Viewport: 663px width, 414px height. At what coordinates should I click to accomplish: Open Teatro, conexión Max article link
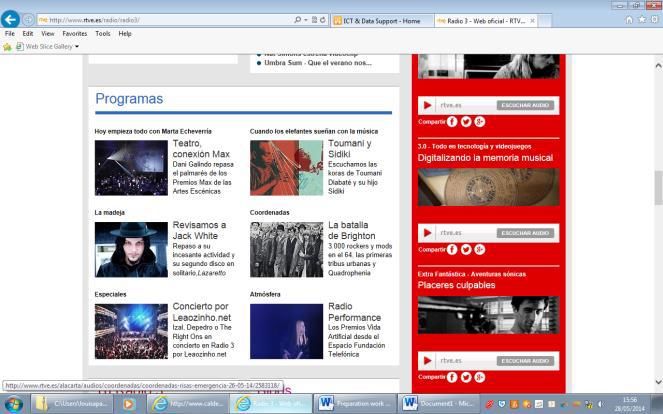201,148
